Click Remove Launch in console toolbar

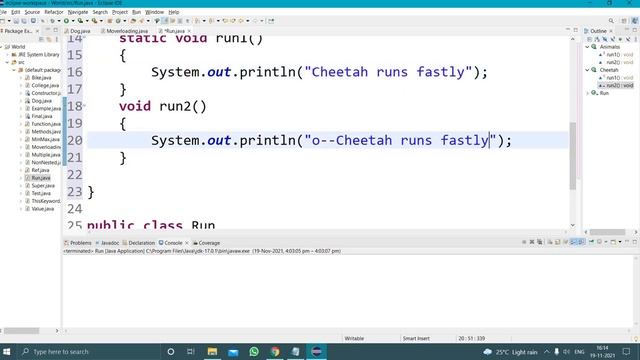coord(532,242)
